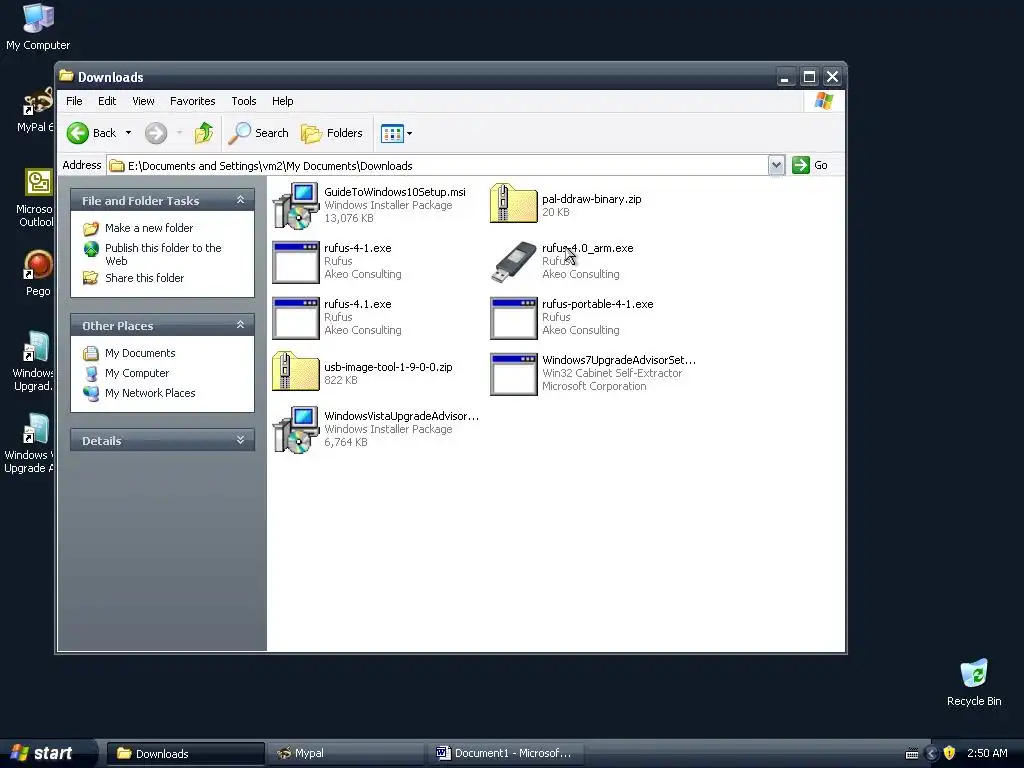Screen dimensions: 1024x768
Task: Click the rufus-portable-4-1.exe file name
Action: point(598,304)
